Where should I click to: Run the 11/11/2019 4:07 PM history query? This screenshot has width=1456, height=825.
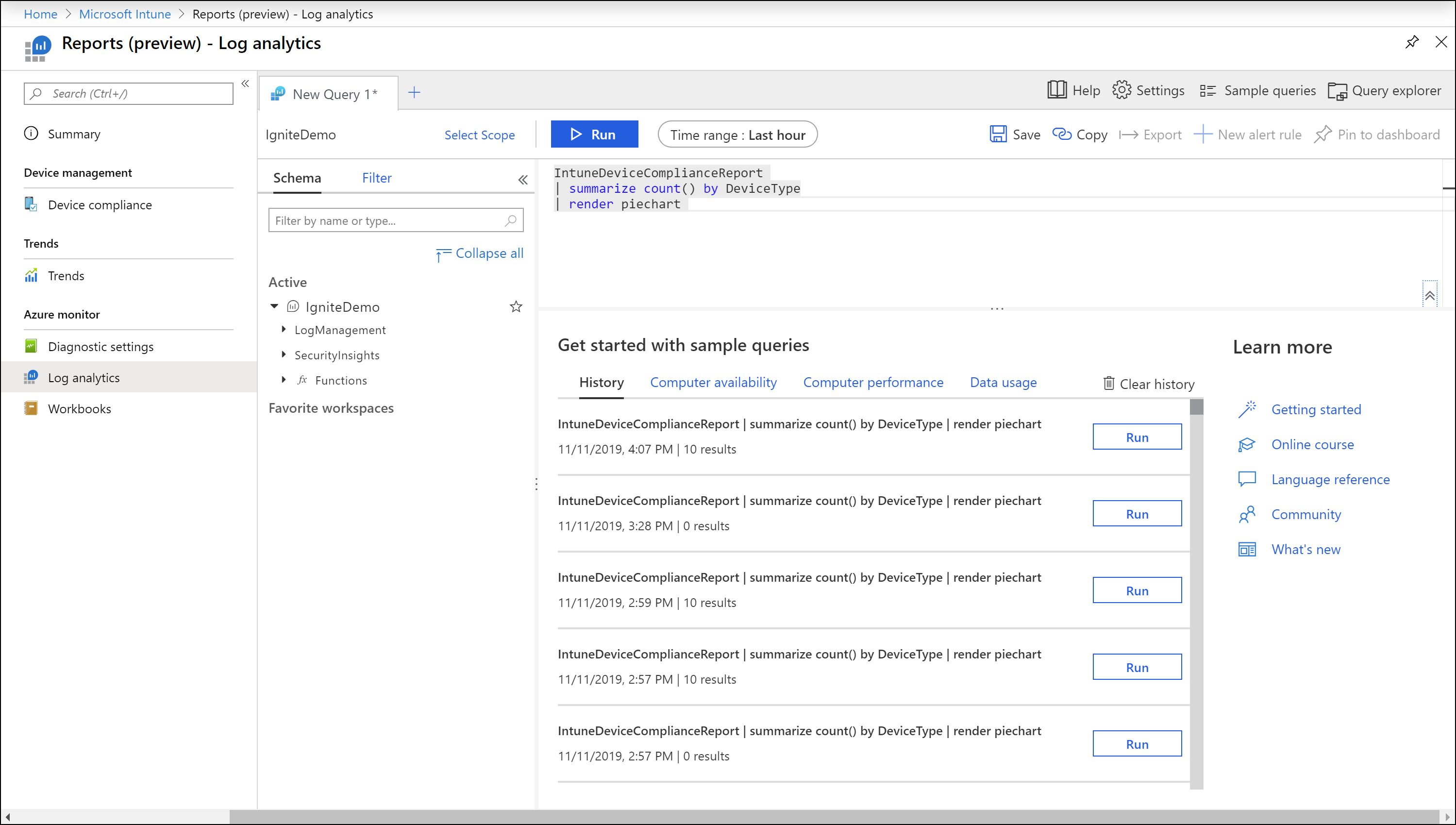pos(1136,436)
